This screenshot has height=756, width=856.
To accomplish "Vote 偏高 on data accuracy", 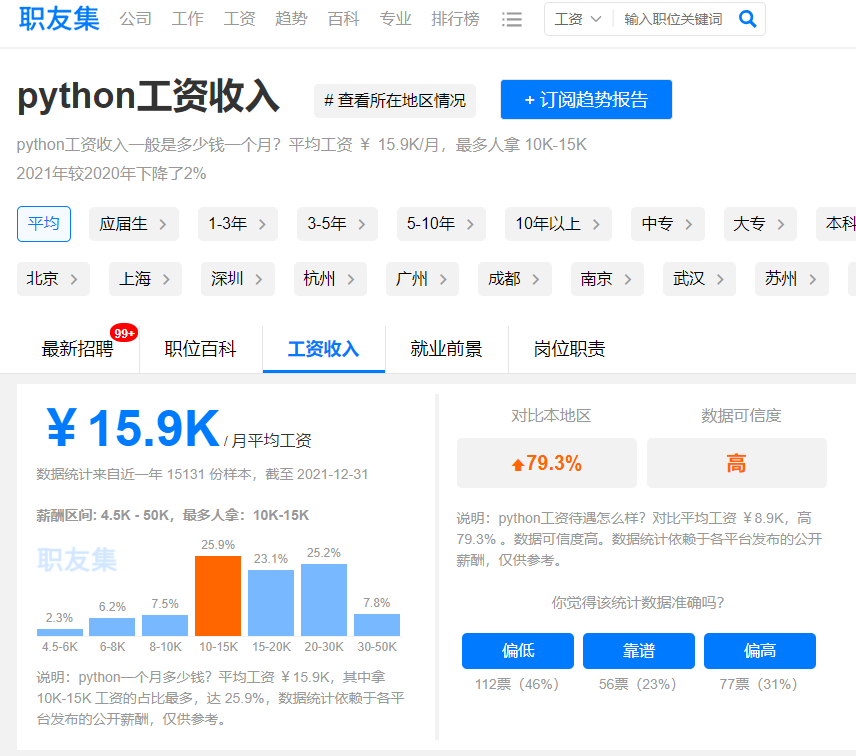I will [759, 651].
